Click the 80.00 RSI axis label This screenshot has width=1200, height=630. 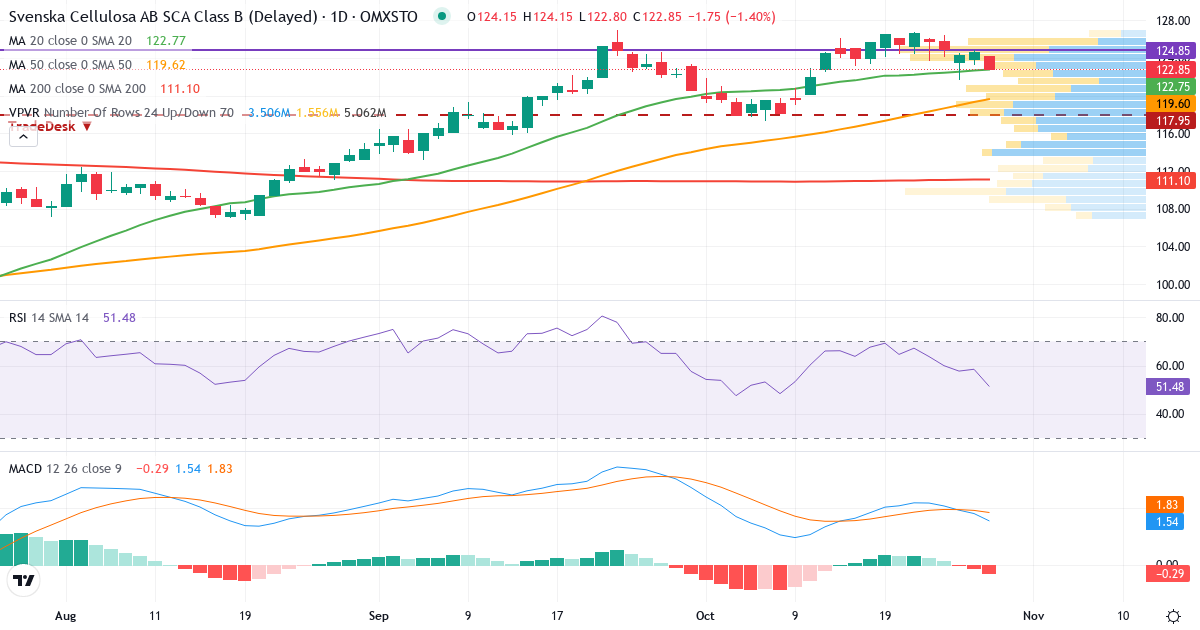(1169, 318)
